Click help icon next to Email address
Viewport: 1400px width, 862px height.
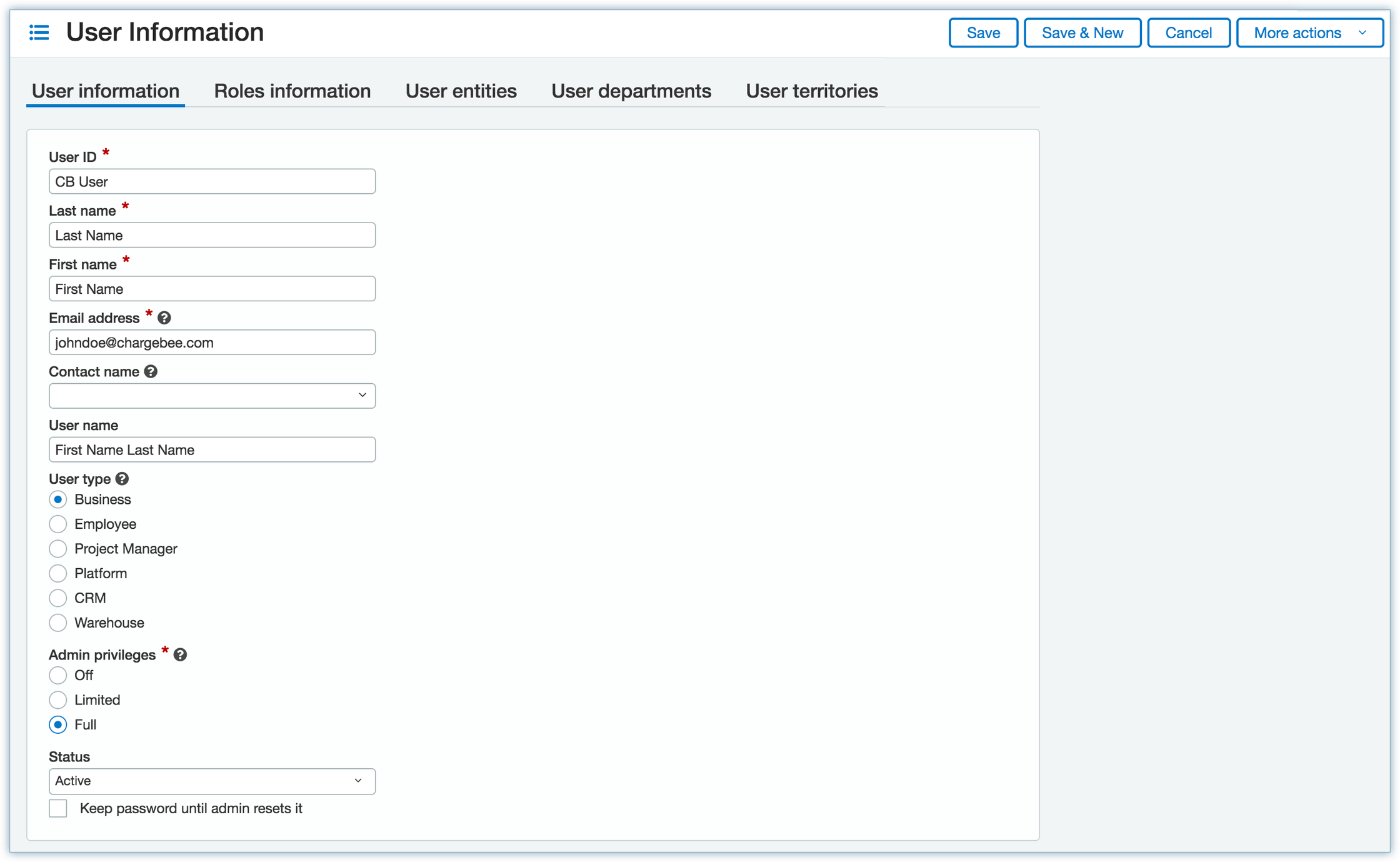tap(164, 318)
